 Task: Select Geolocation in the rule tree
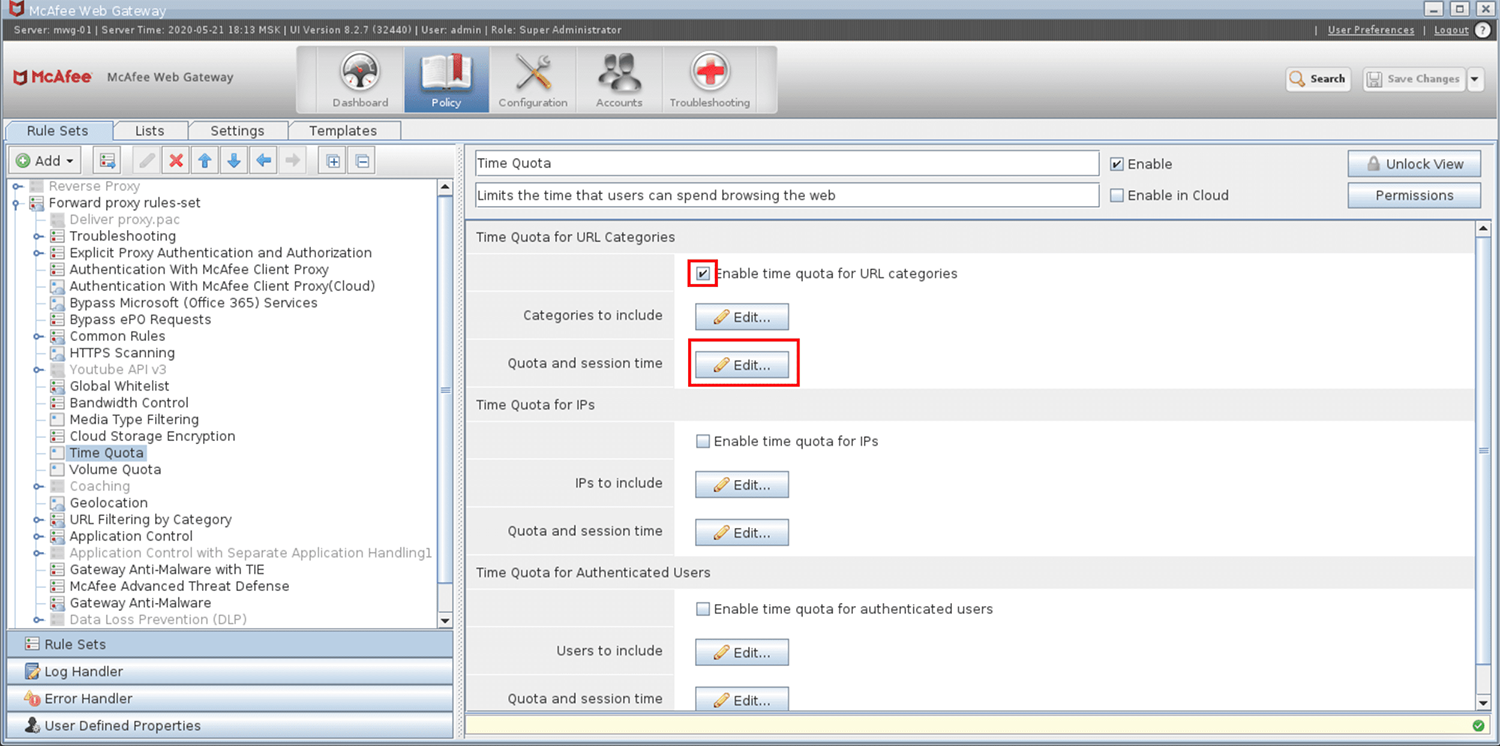click(x=108, y=503)
